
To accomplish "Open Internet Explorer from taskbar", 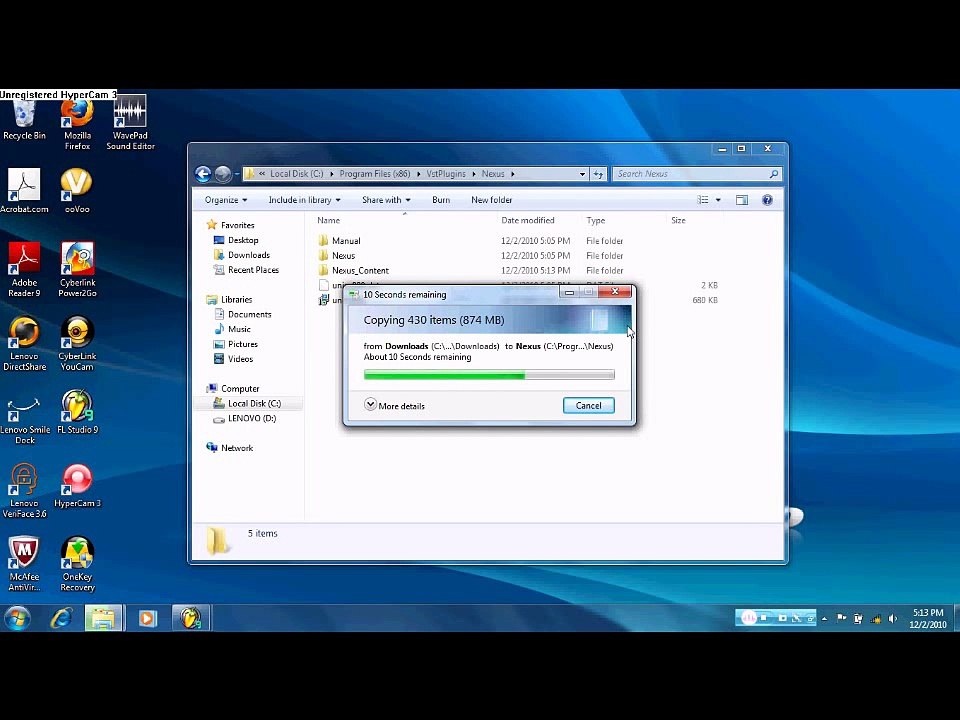I will pyautogui.click(x=61, y=618).
